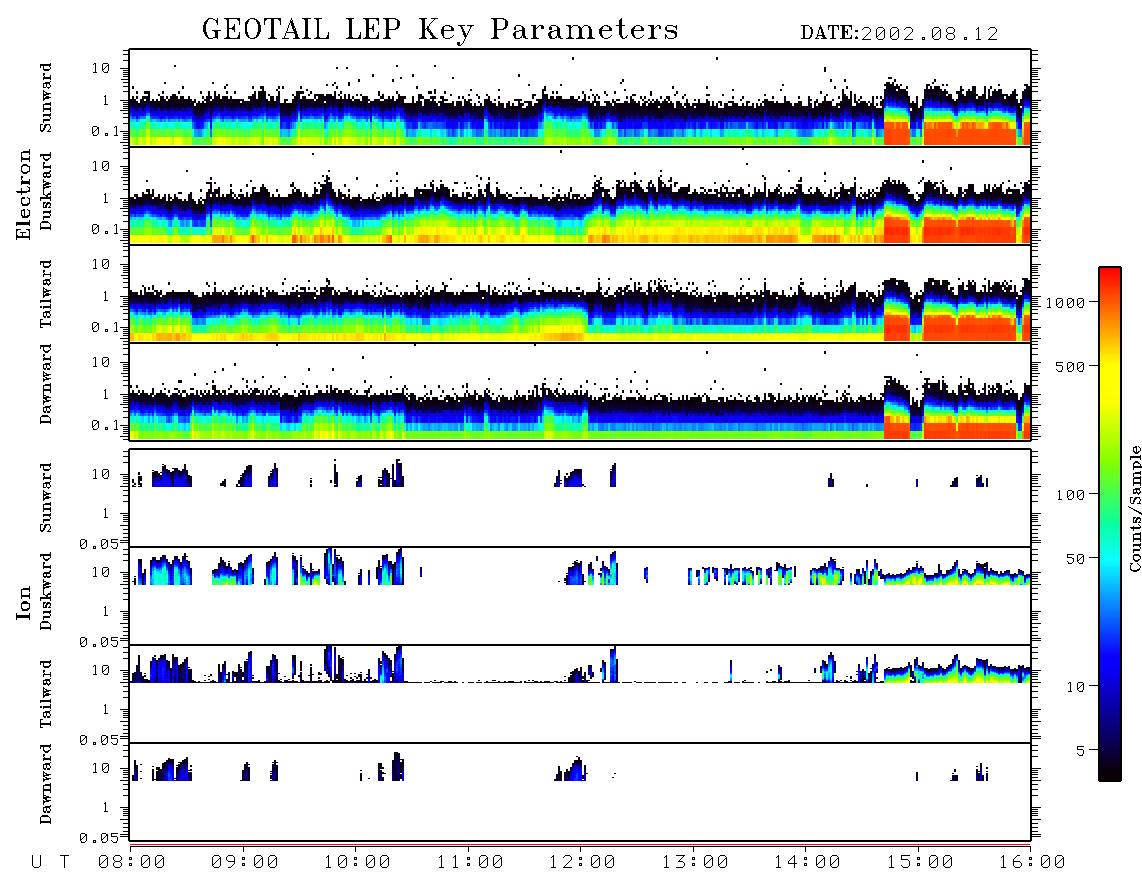Image resolution: width=1142 pixels, height=880 pixels.
Task: Click the 0.1 tick of Electron Sunward panel
Action: [105, 131]
